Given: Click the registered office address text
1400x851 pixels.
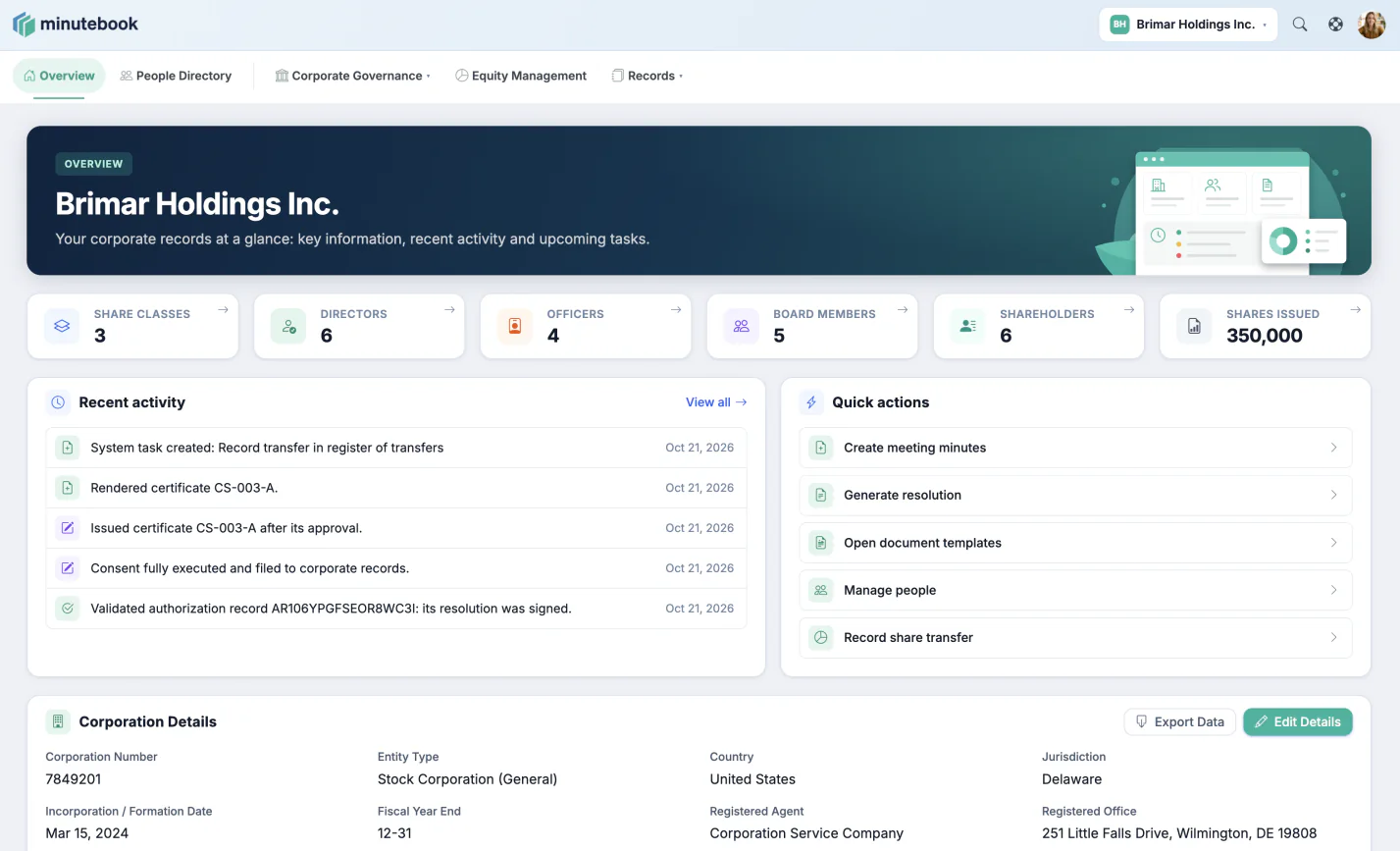Looking at the screenshot, I should pos(1179,833).
